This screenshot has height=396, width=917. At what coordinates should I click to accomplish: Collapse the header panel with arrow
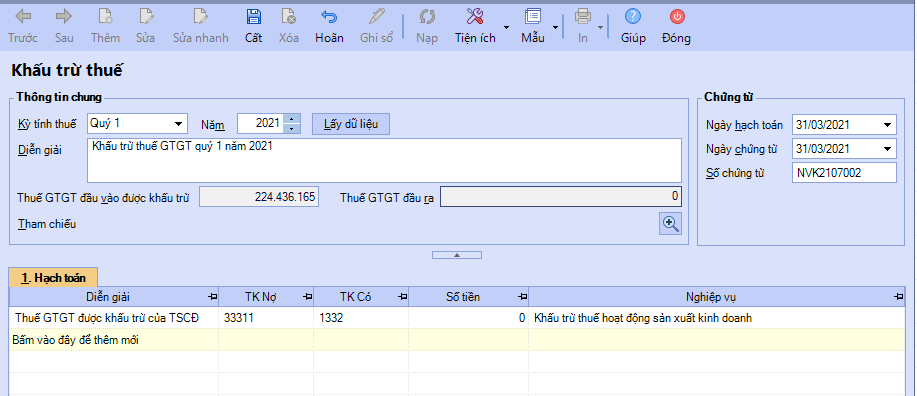457,255
